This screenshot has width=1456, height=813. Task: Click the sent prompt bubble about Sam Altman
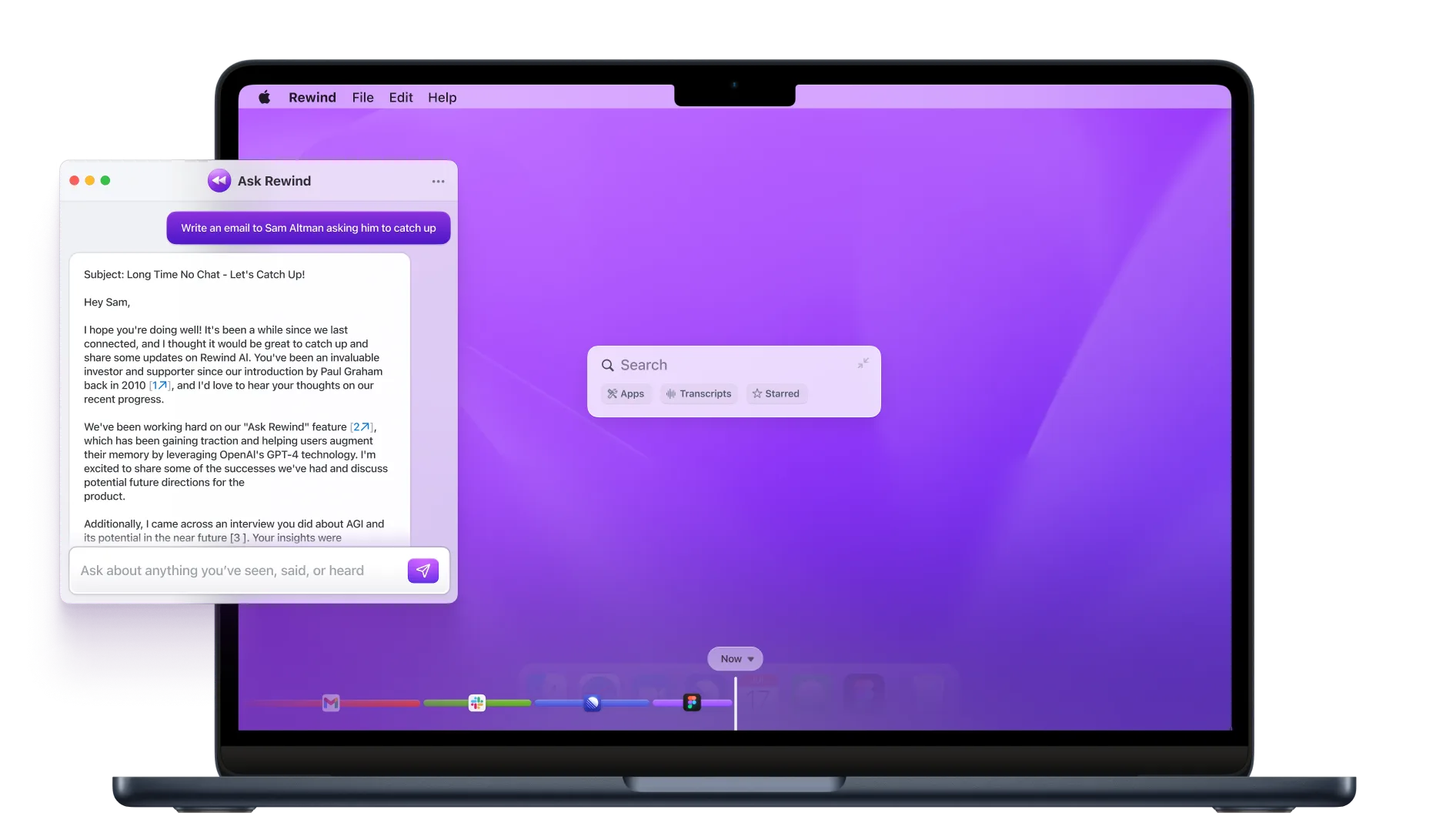(309, 228)
